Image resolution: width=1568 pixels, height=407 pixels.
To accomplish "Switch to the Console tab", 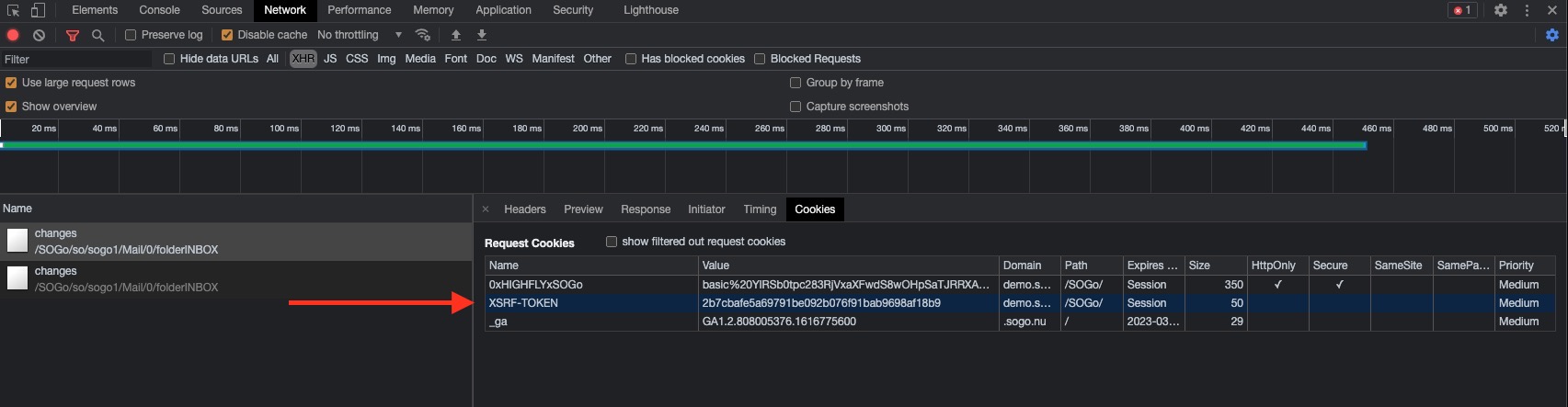I will [x=159, y=10].
